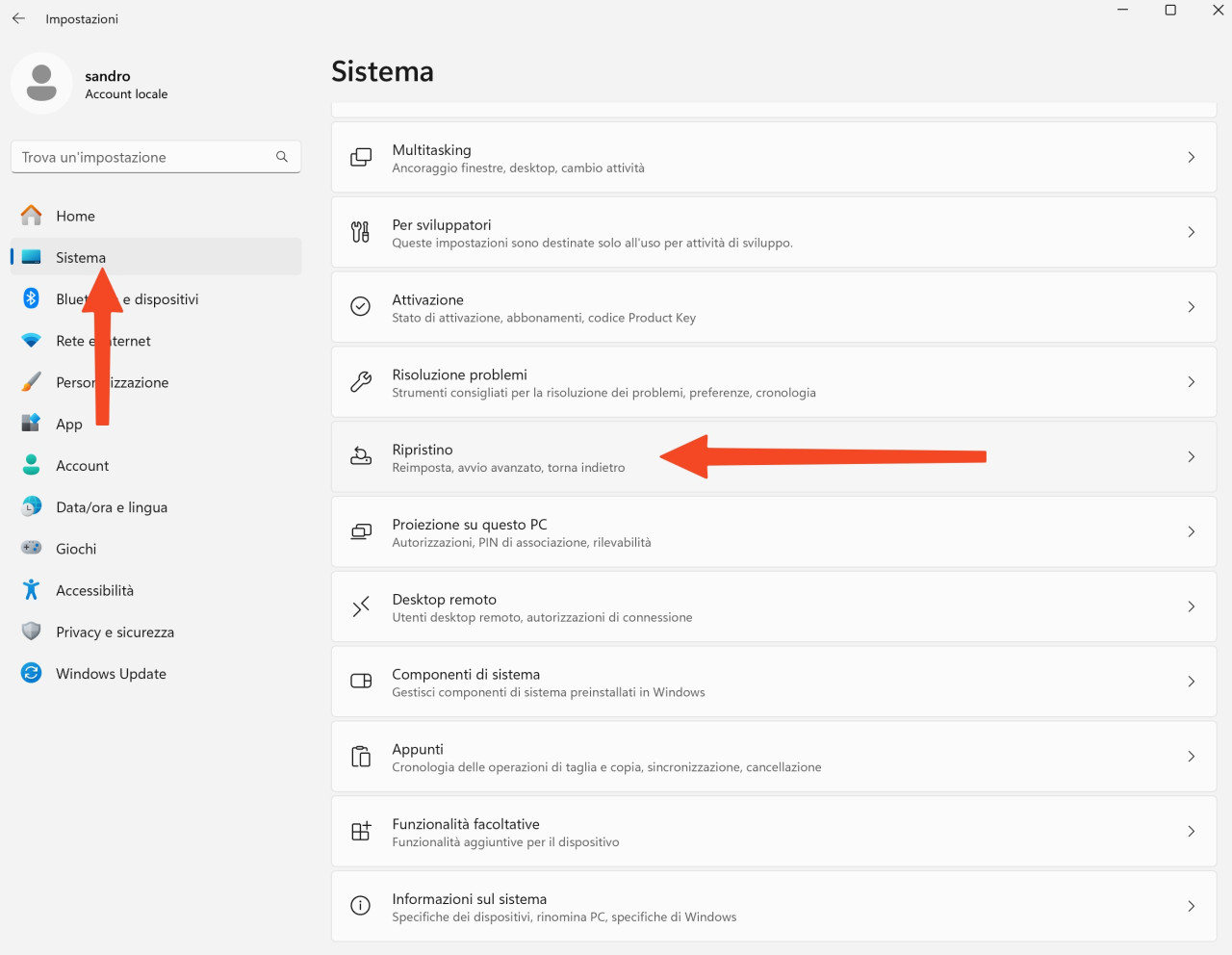Open Desktop remoto settings
This screenshot has width=1232, height=955.
click(x=774, y=607)
